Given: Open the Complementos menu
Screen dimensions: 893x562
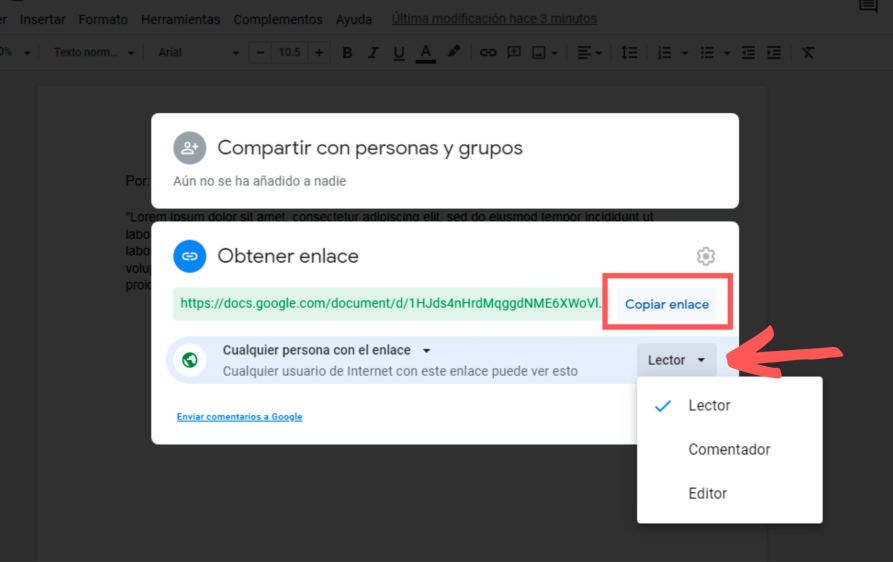Looking at the screenshot, I should pos(278,19).
